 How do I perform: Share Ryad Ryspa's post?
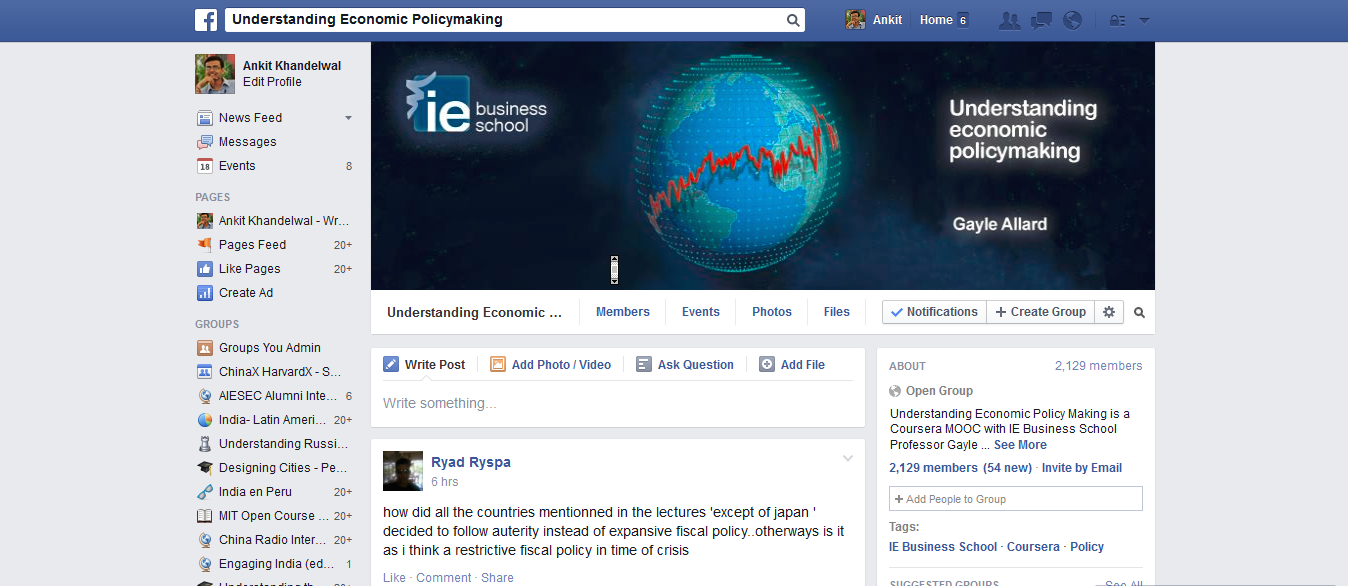[x=497, y=578]
